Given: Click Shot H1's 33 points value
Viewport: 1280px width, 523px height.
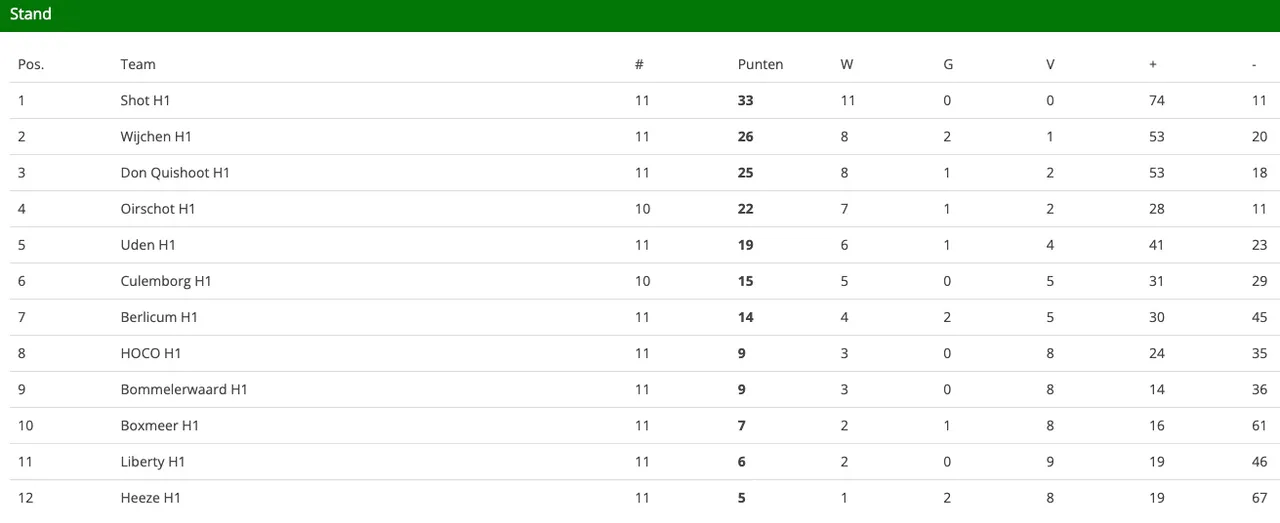Looking at the screenshot, I should pos(745,100).
